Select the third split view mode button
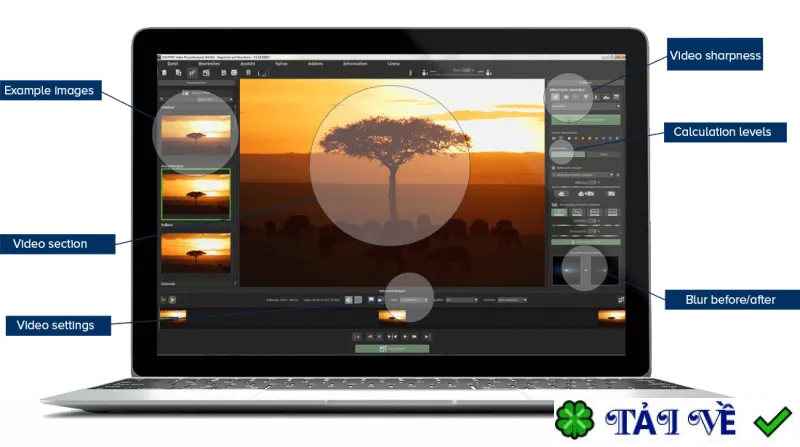The image size is (800, 447). click(x=594, y=212)
